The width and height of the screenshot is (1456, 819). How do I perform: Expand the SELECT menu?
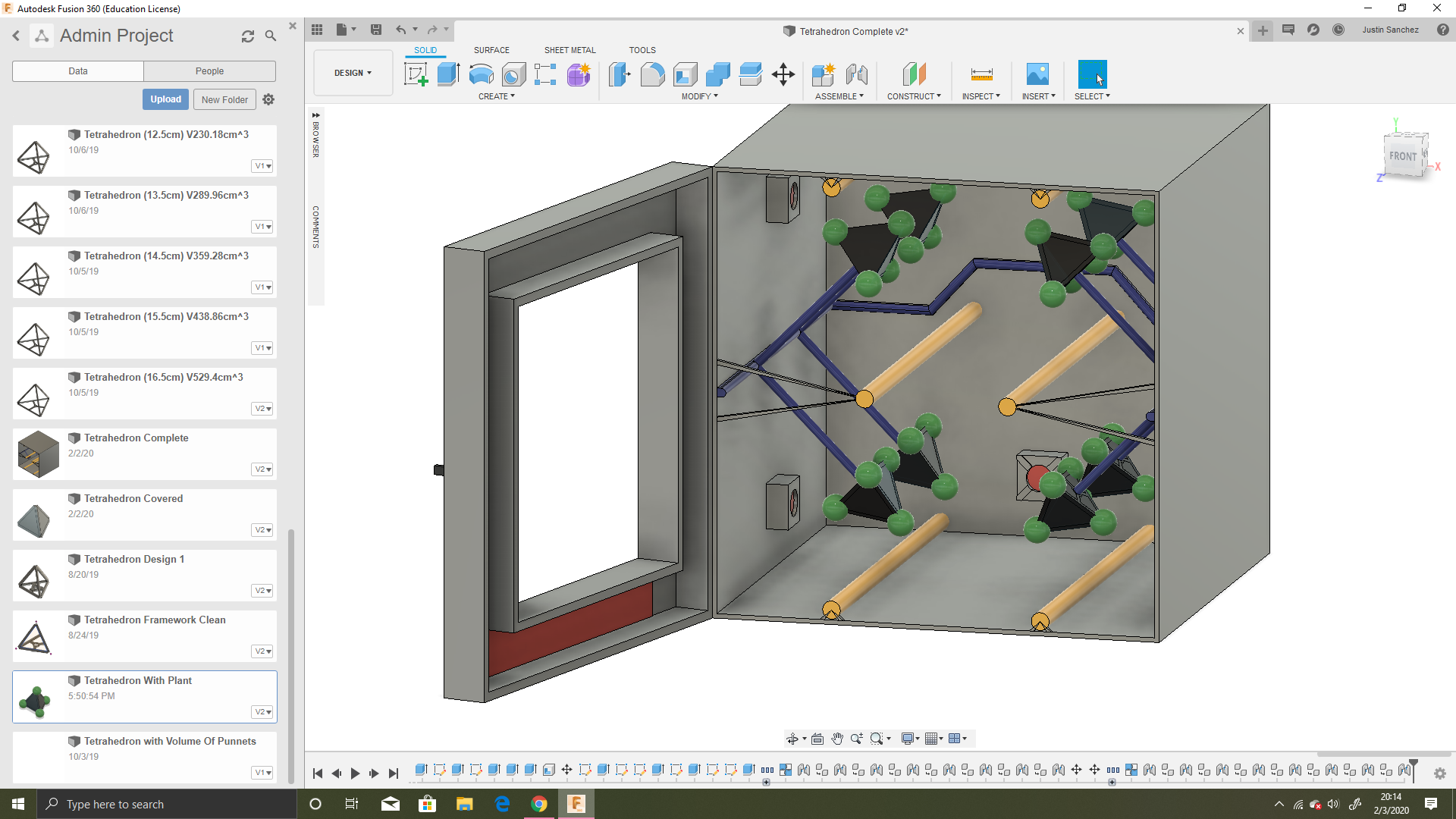point(1092,96)
